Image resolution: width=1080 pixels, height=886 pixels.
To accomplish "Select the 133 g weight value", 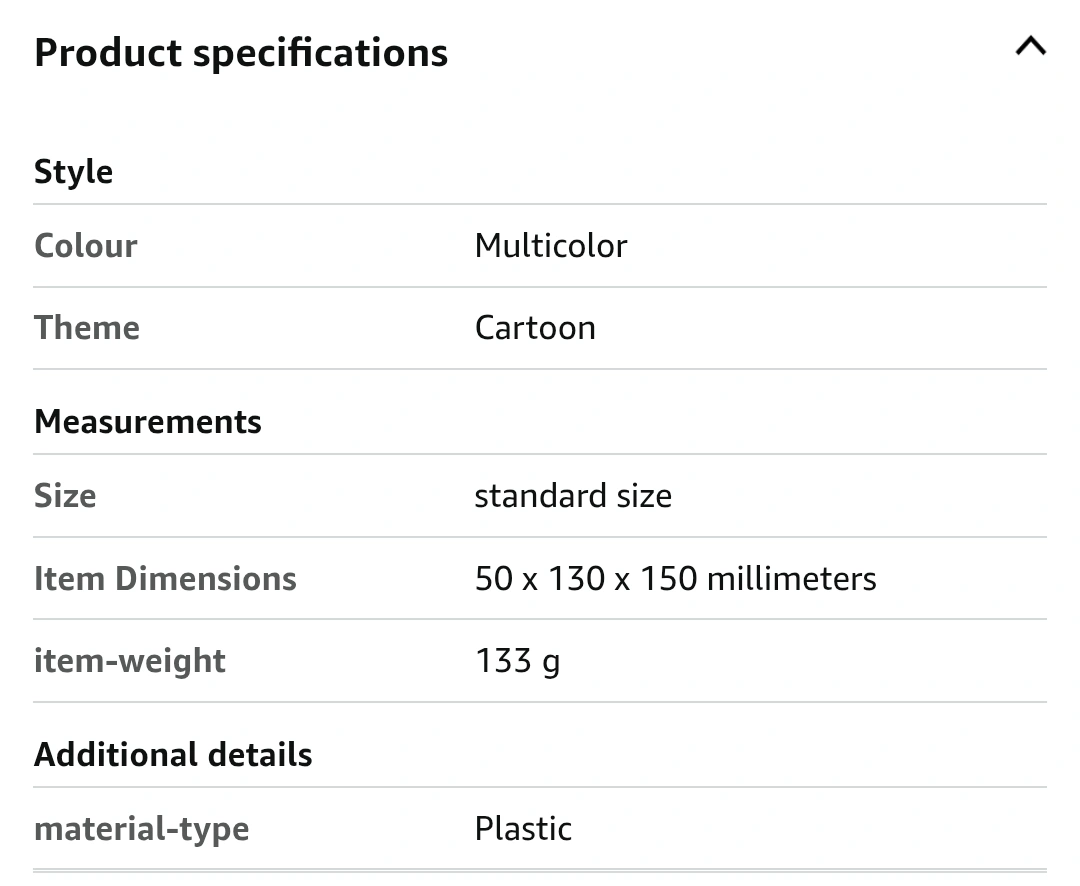I will click(517, 661).
